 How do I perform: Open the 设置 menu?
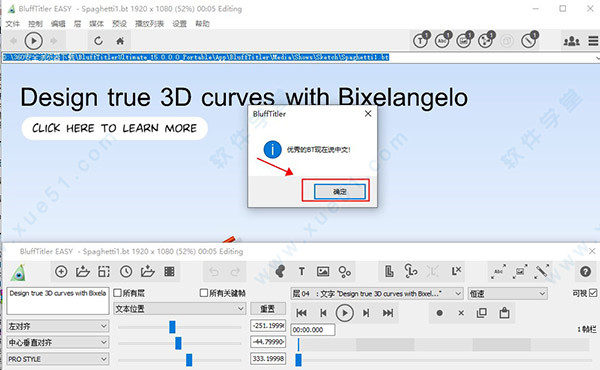click(x=179, y=24)
